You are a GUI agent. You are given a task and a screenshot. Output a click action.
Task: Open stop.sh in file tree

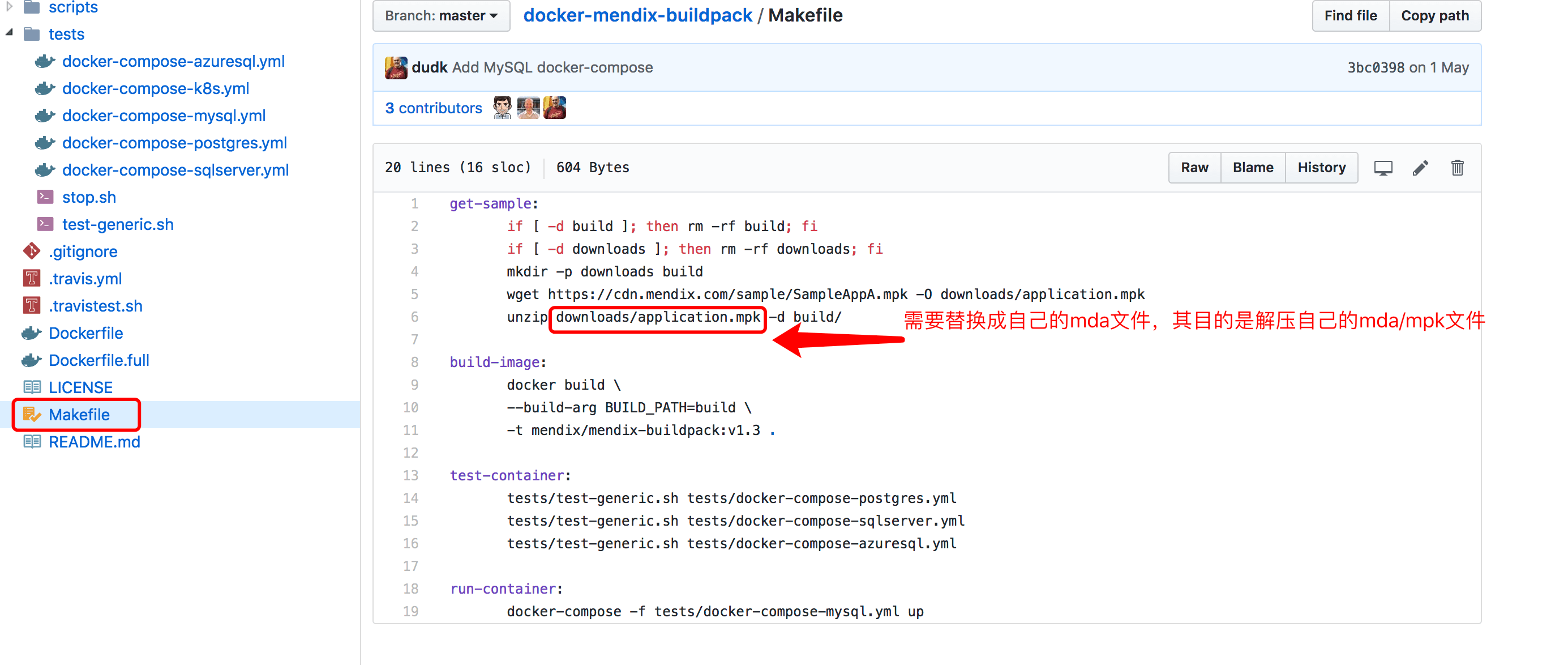(89, 197)
